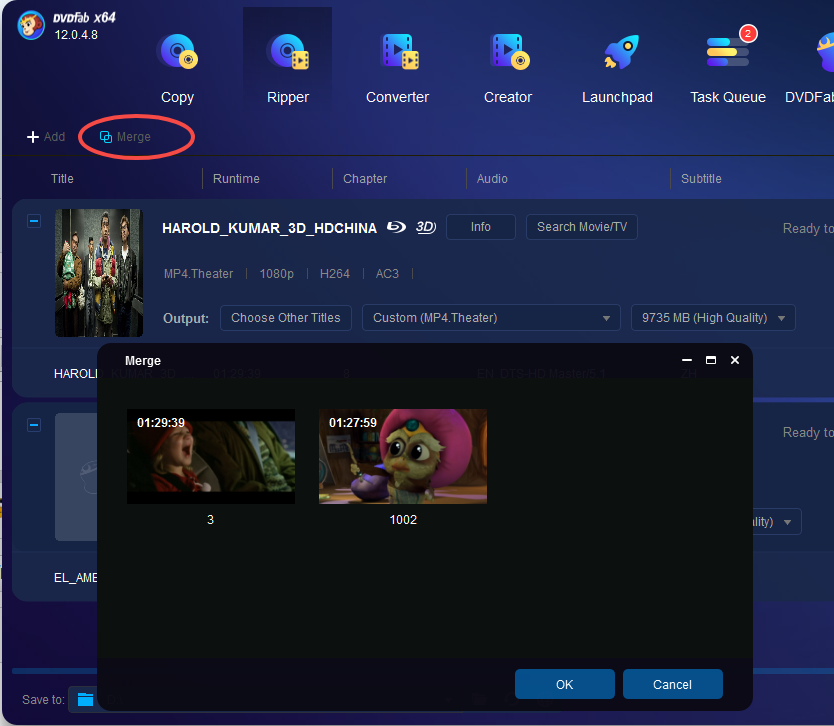The image size is (834, 726).
Task: Uncheck the HAROLD_KUMAR title checkbox
Action: click(x=34, y=221)
